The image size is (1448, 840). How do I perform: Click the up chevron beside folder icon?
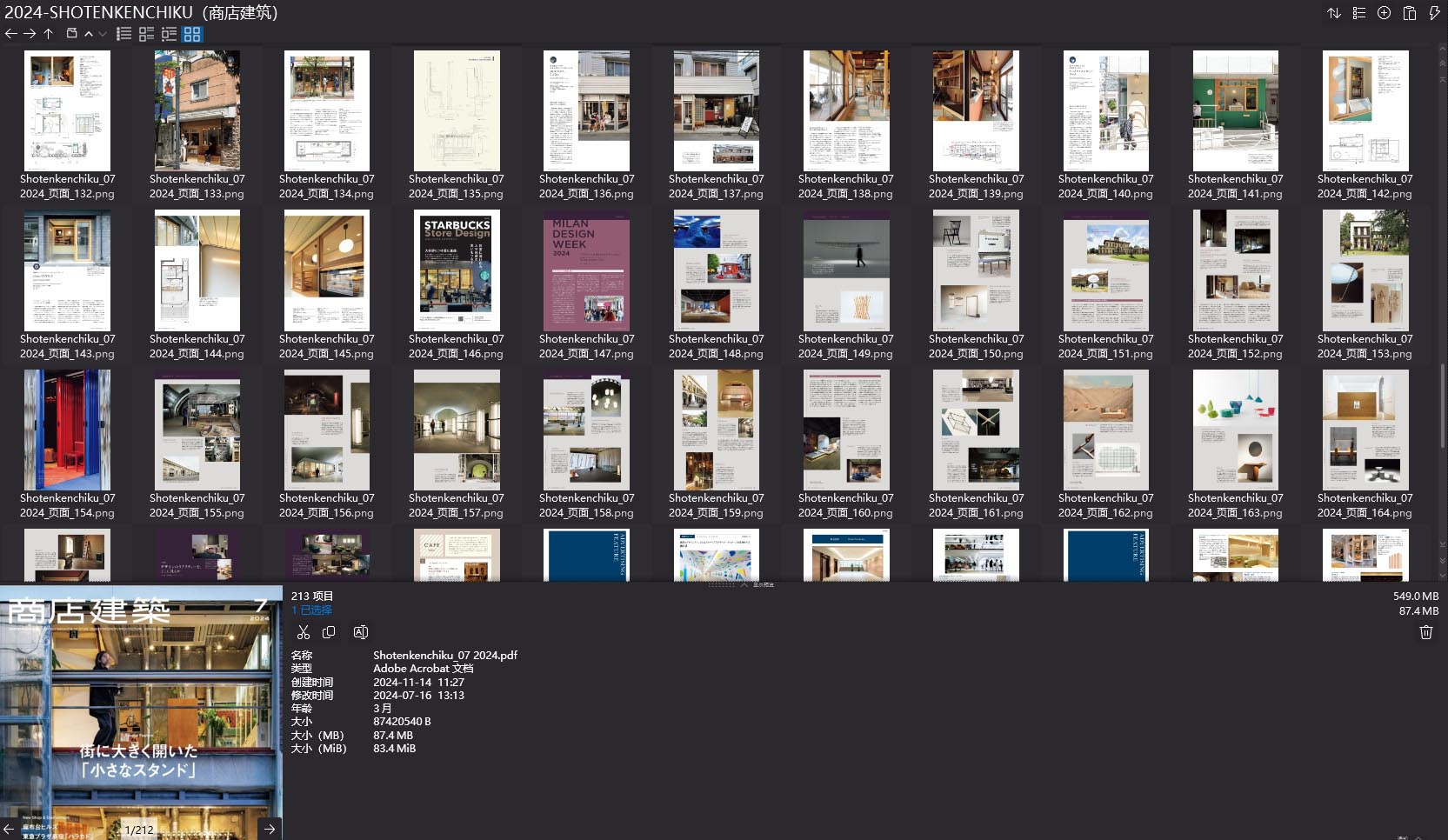coord(89,34)
